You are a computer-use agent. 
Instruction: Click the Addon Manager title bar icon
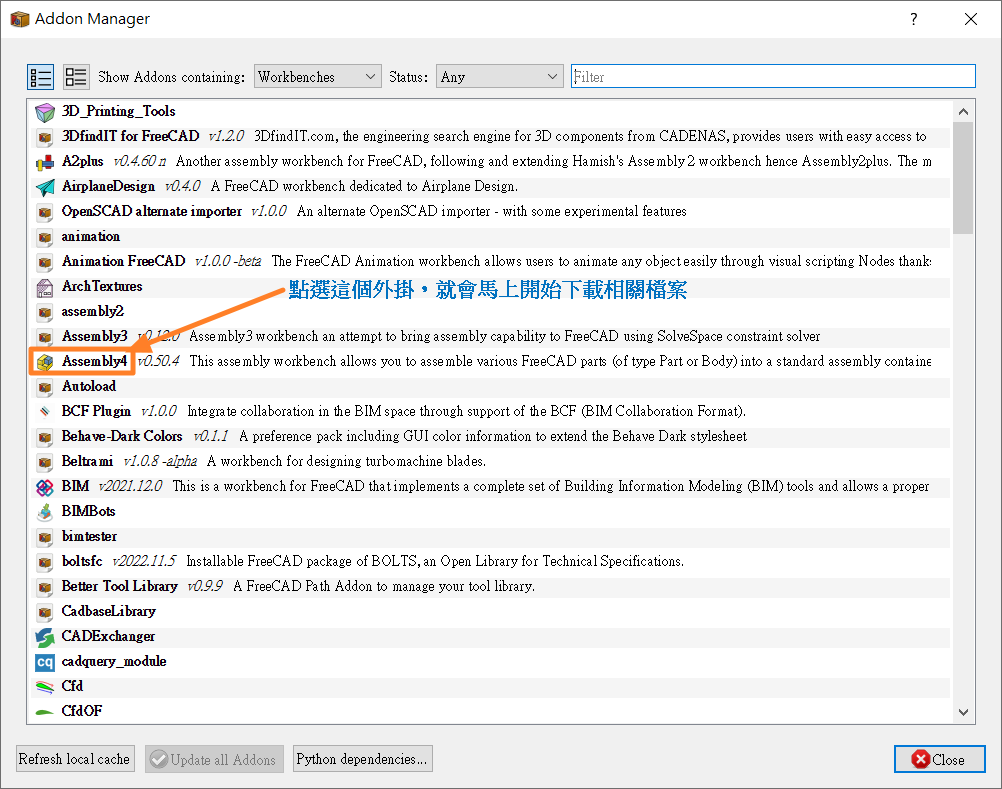tap(20, 19)
